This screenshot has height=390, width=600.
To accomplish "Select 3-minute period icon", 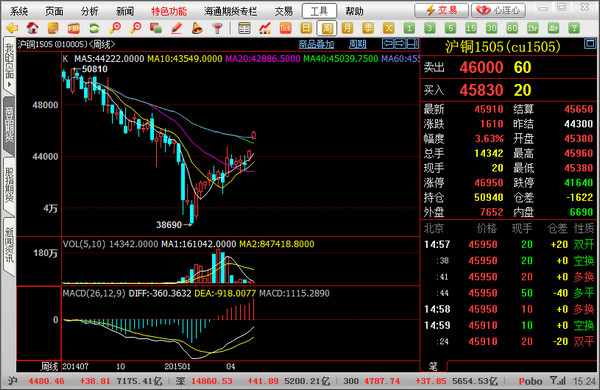I will coord(430,28).
